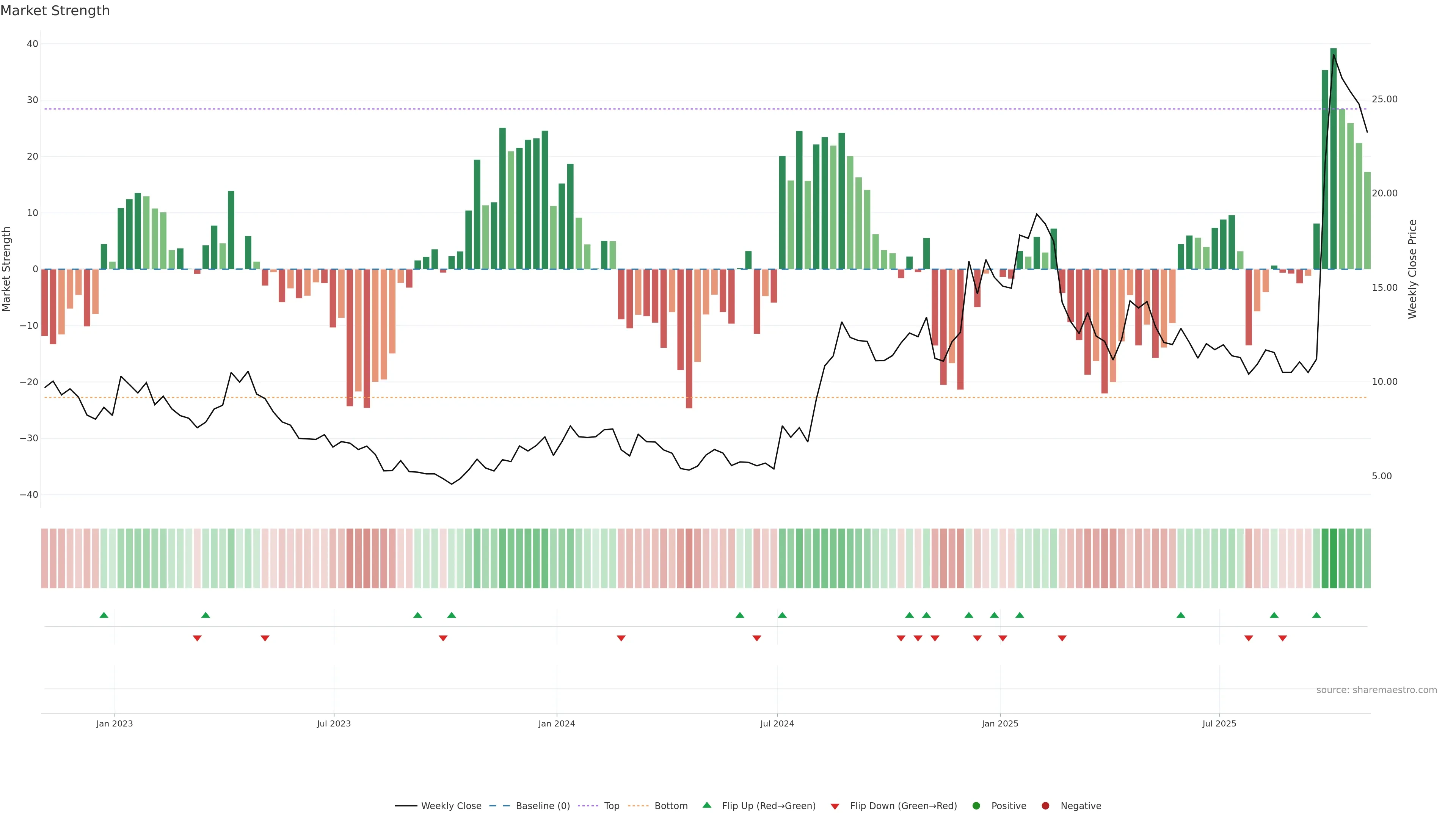Click the Weekly Close Price axis title
This screenshot has height=819, width=1456.
[1412, 269]
